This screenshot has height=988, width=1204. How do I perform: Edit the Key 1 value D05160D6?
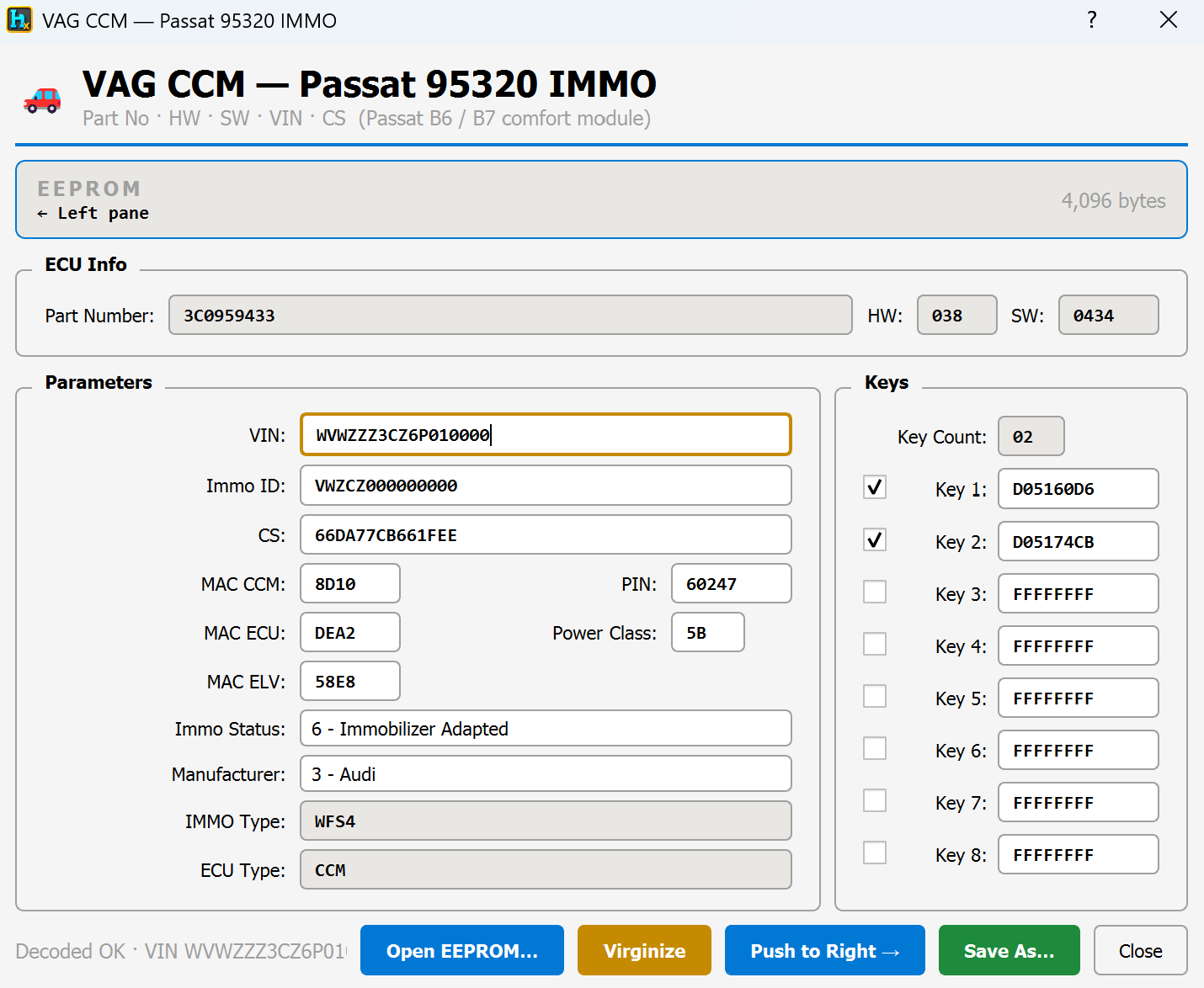pos(1079,488)
